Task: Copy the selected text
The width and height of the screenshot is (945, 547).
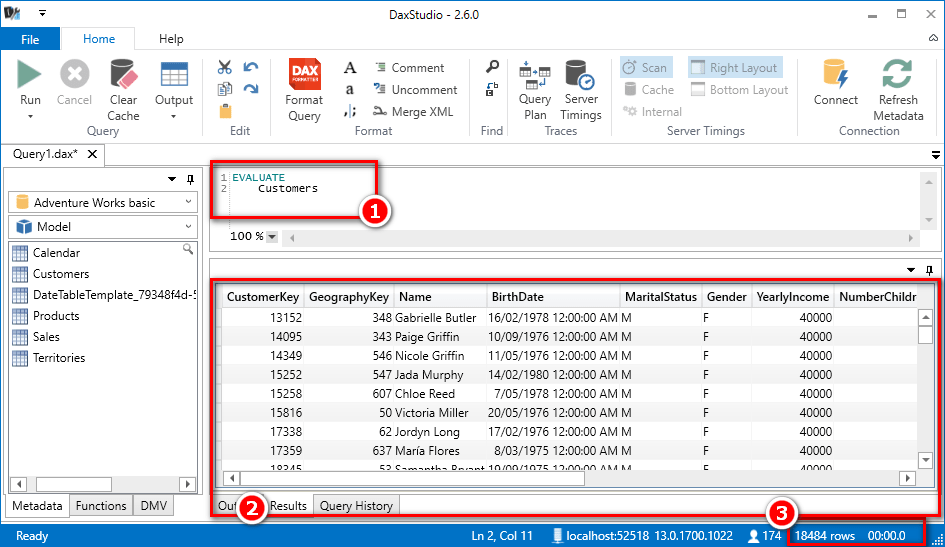Action: pyautogui.click(x=225, y=89)
